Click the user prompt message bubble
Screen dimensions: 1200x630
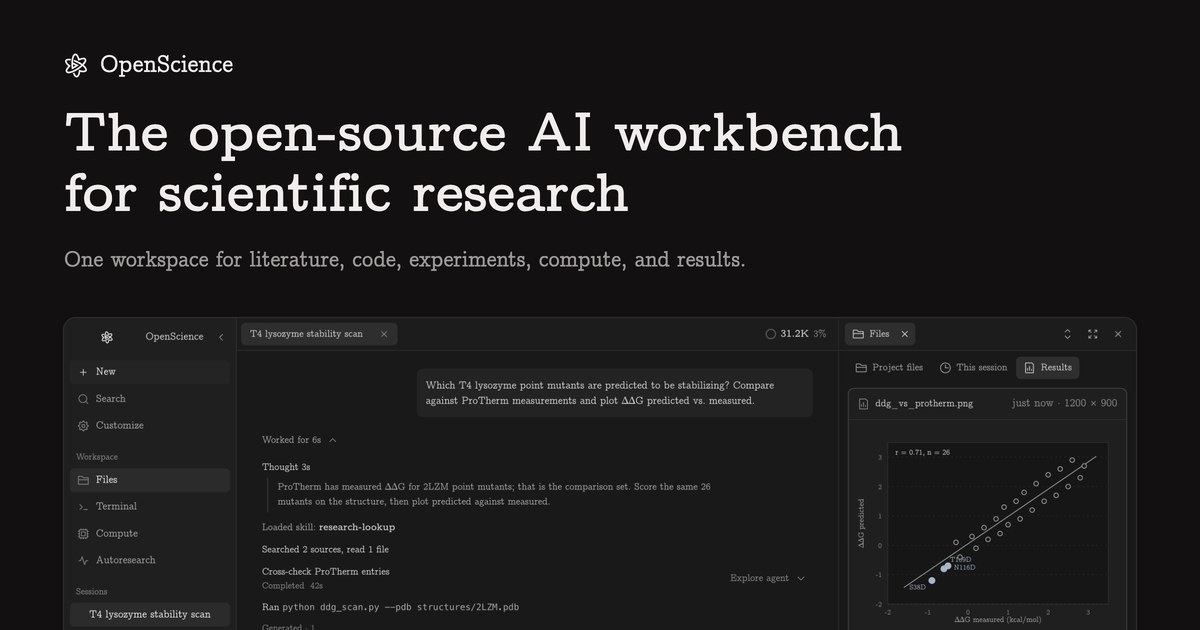(x=615, y=393)
